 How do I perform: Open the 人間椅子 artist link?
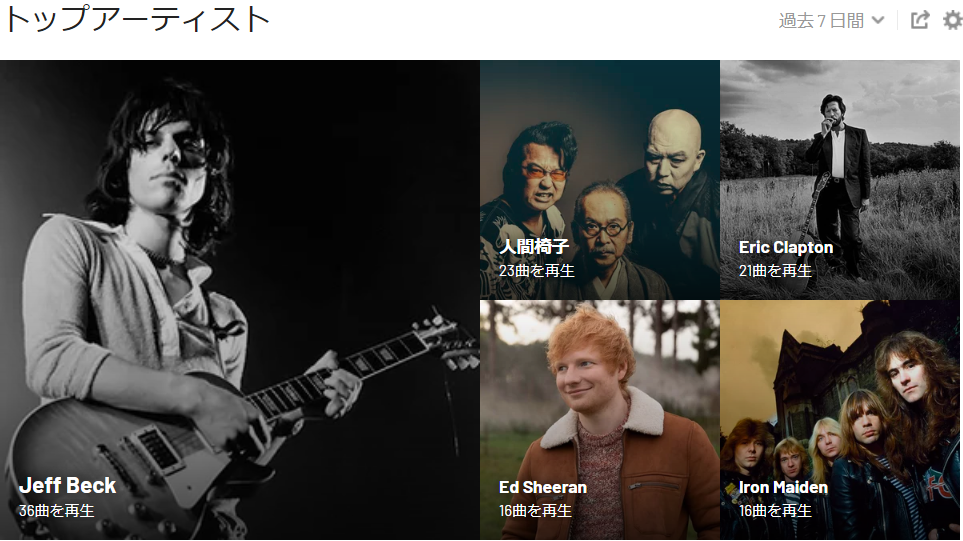[x=534, y=247]
